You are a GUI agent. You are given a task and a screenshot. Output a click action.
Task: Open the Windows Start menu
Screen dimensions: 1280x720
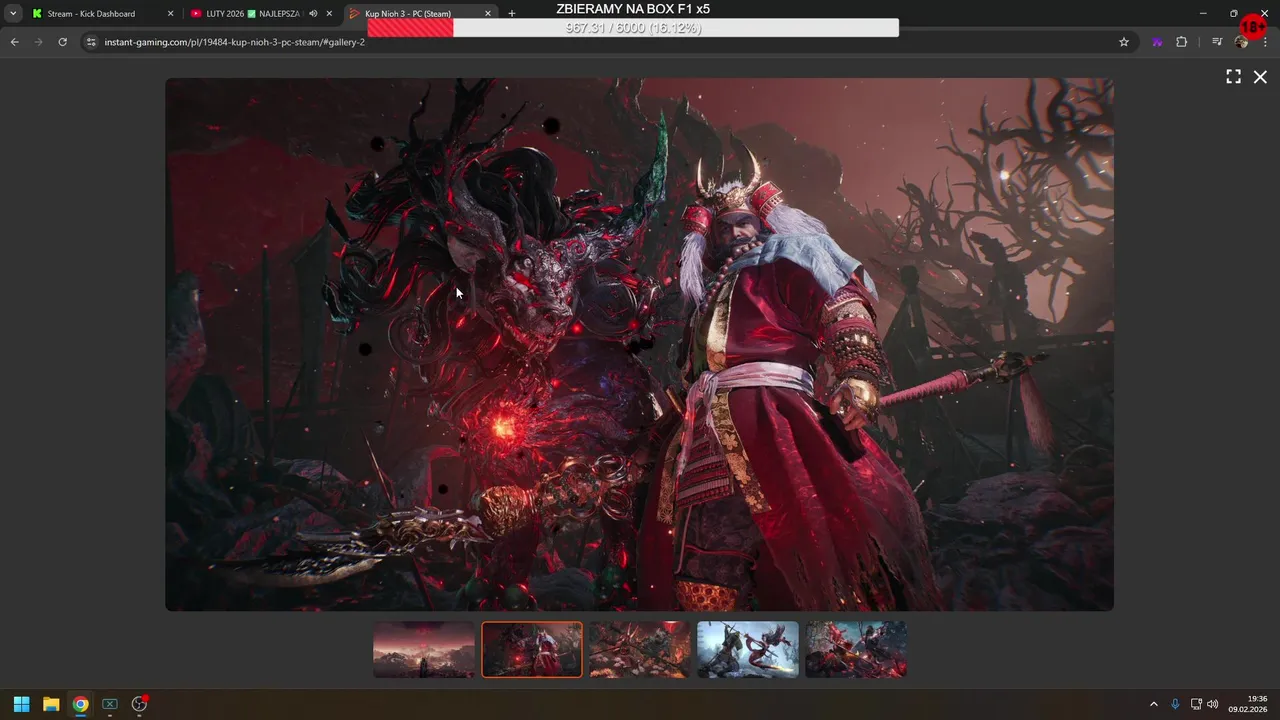tap(21, 704)
